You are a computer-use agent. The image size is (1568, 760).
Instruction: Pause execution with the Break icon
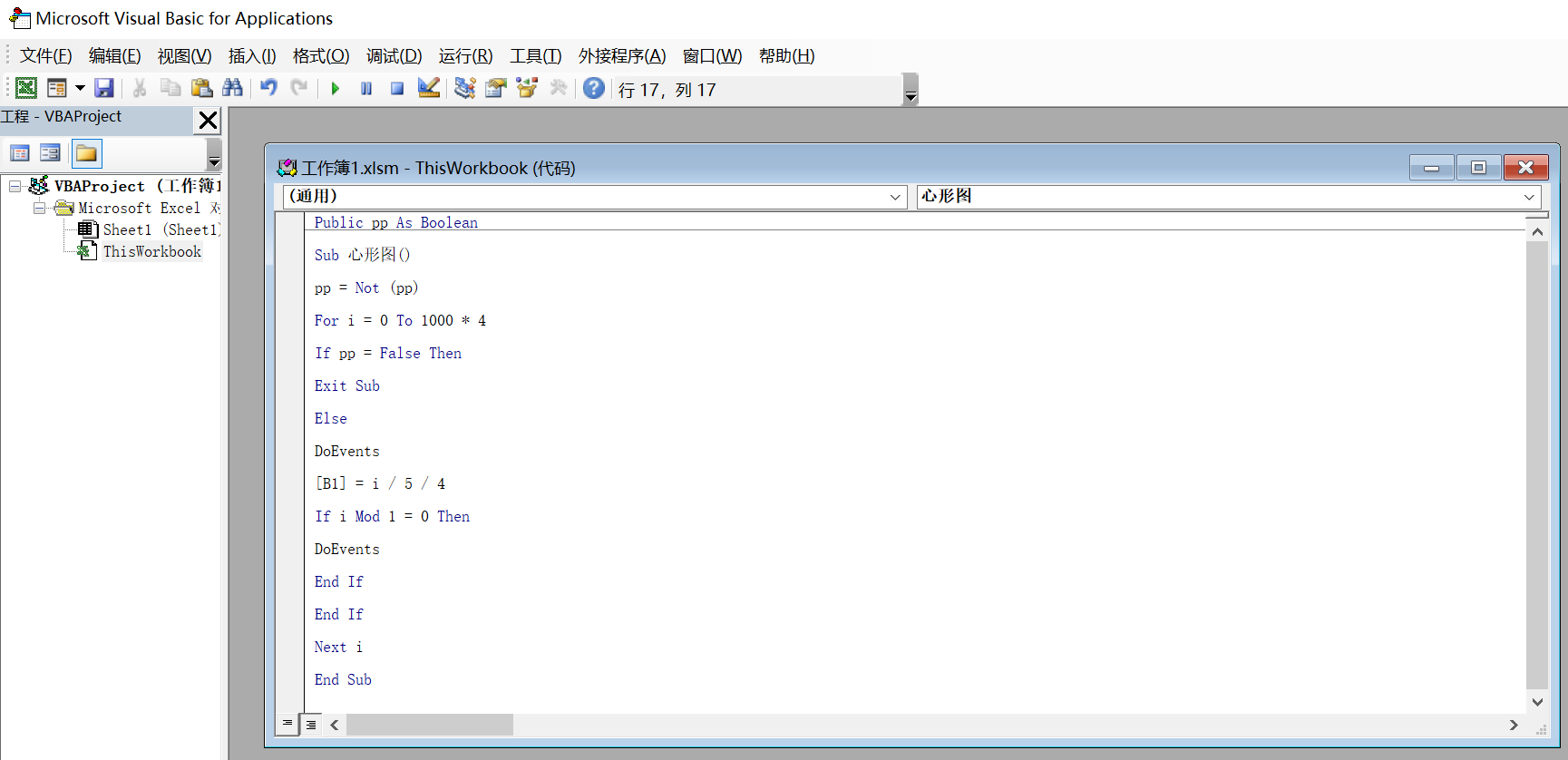click(366, 88)
